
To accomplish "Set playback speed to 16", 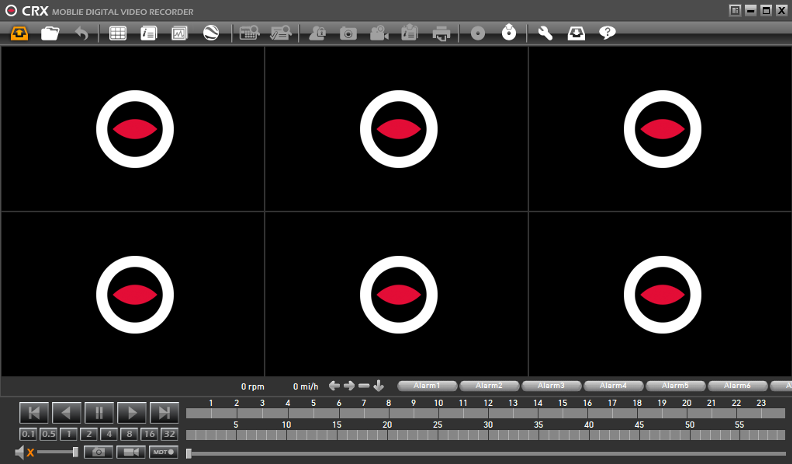I will (x=150, y=434).
